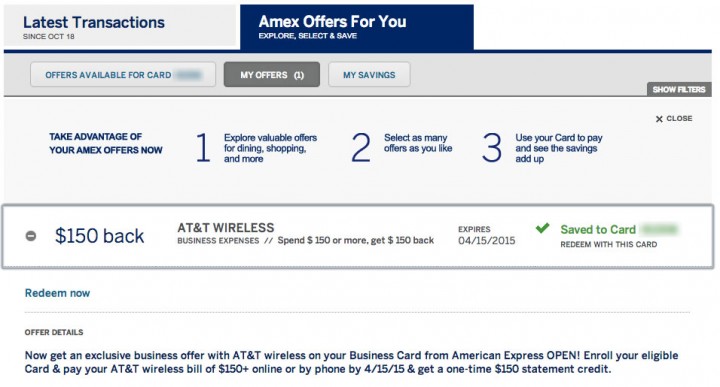Click step 3 number graphic
The width and height of the screenshot is (720, 387).
point(492,147)
